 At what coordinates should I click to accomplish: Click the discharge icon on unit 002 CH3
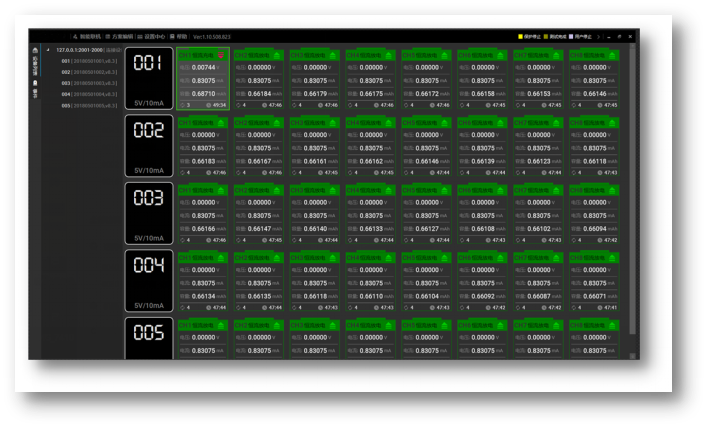click(333, 123)
